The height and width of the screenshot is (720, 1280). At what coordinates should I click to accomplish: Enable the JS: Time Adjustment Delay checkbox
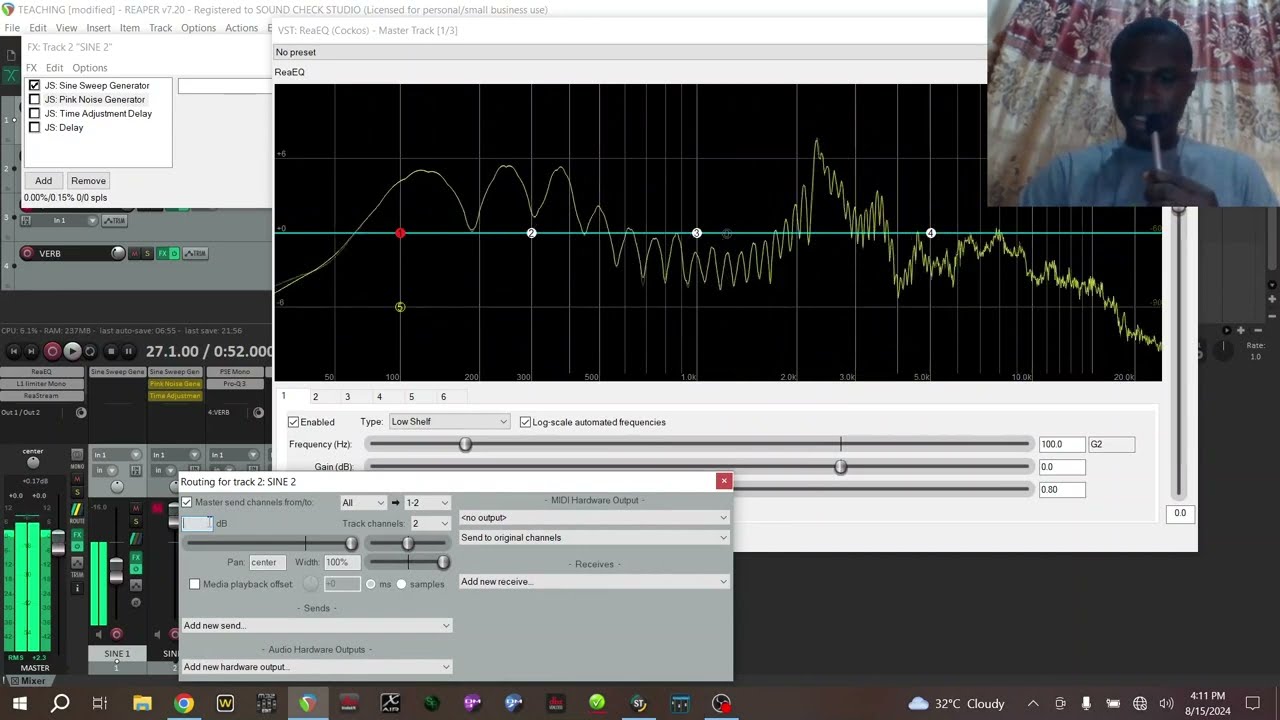coord(34,113)
